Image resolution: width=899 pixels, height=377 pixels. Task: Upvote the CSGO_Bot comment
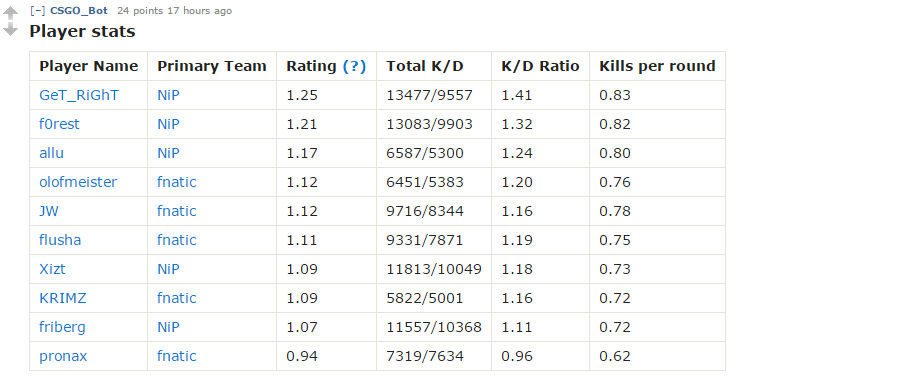pos(10,13)
